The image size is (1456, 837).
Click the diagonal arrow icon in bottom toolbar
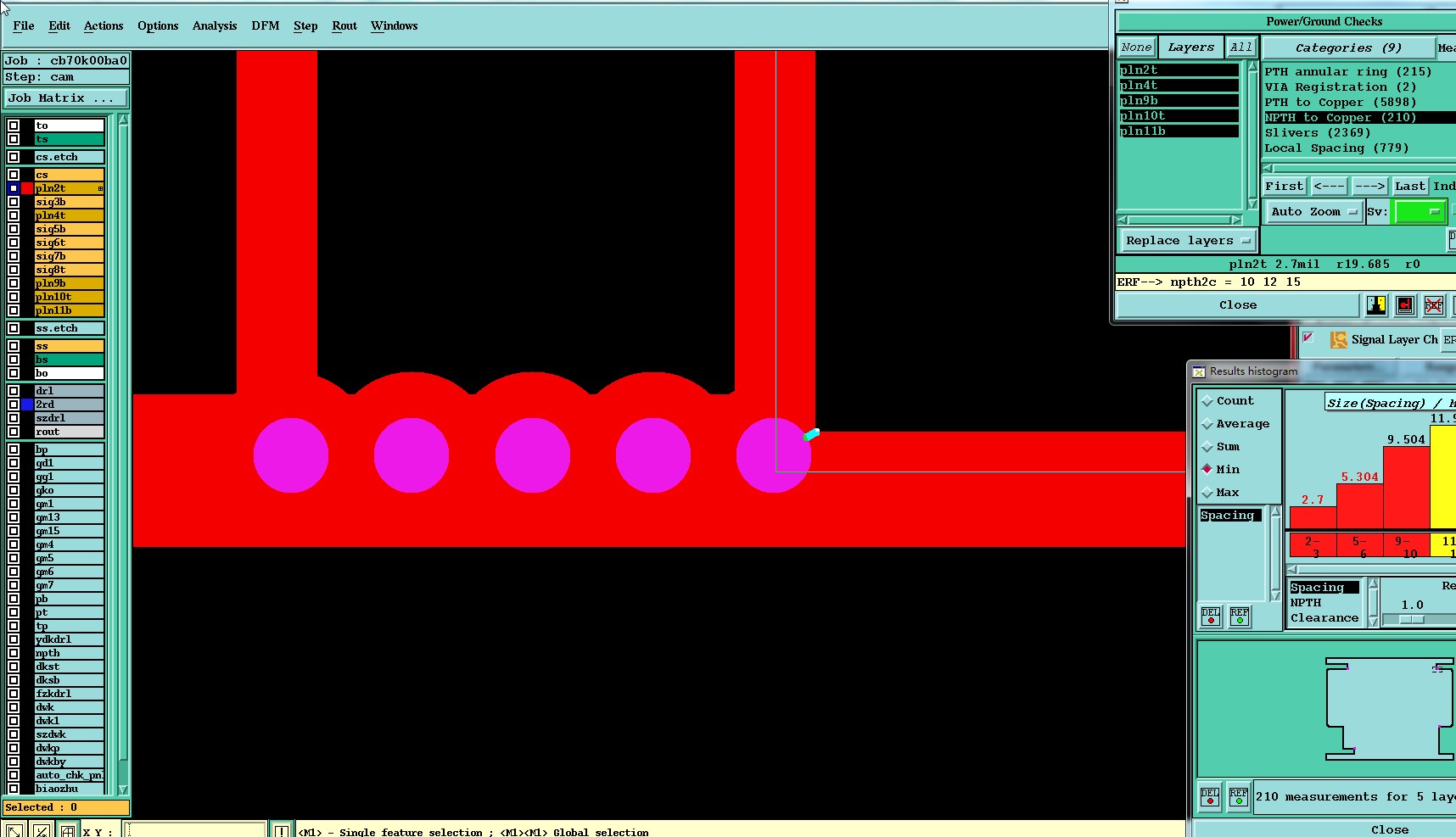point(14,830)
